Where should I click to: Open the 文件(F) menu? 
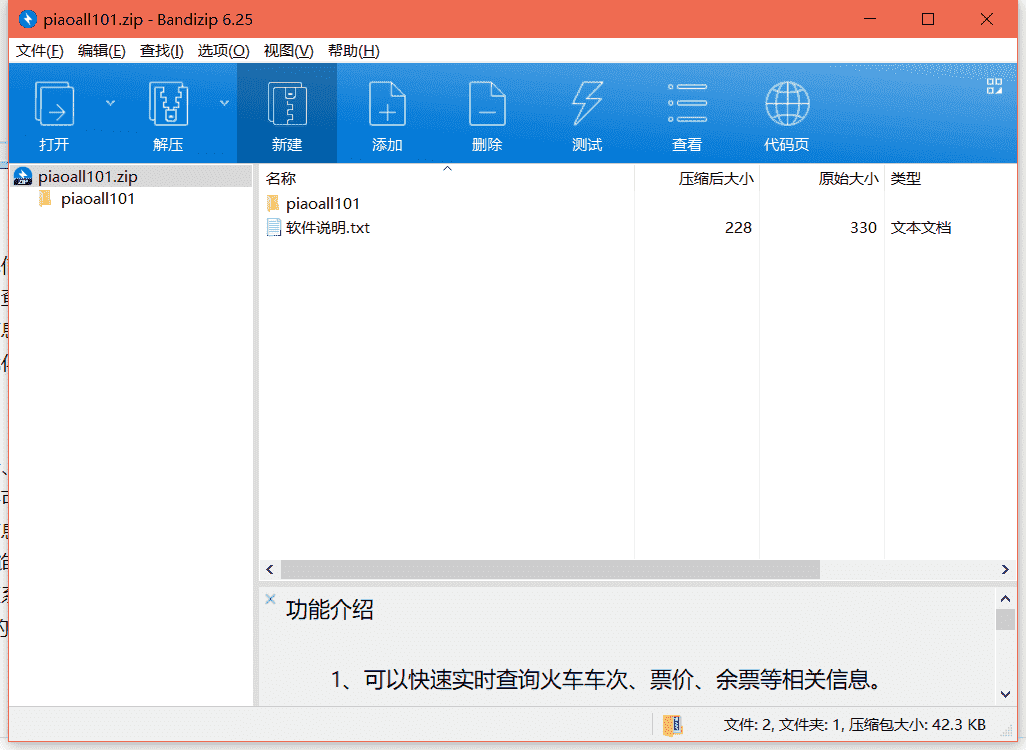point(39,51)
